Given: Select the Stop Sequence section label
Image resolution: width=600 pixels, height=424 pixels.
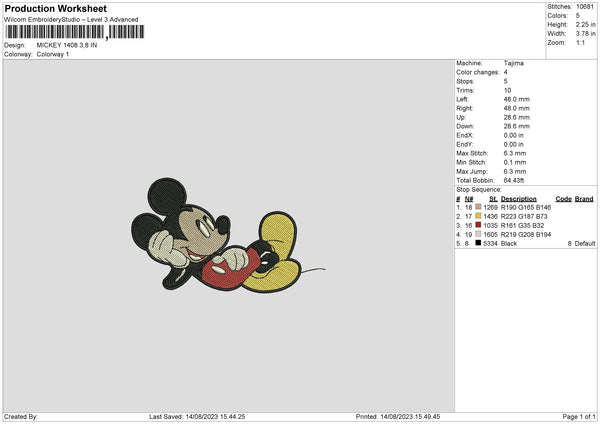Looking at the screenshot, I should coord(479,188).
